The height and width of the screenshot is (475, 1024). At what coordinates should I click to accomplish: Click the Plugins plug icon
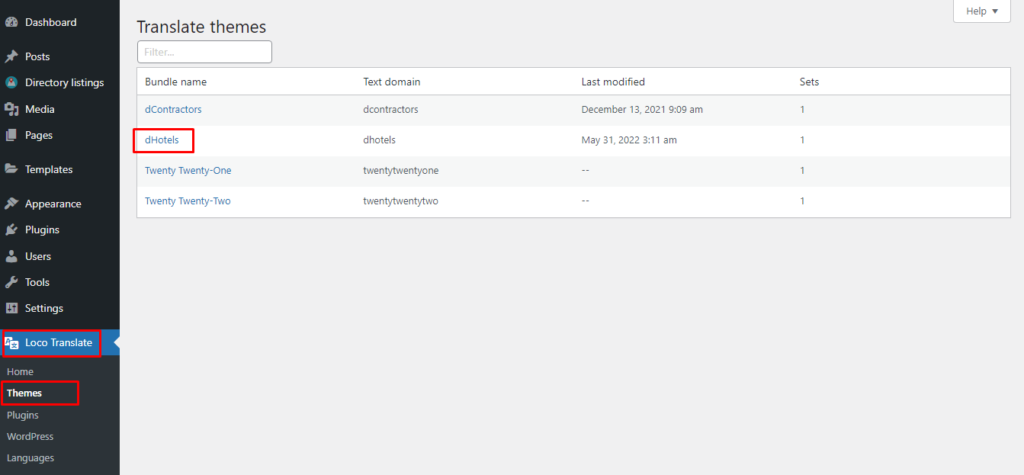point(11,230)
